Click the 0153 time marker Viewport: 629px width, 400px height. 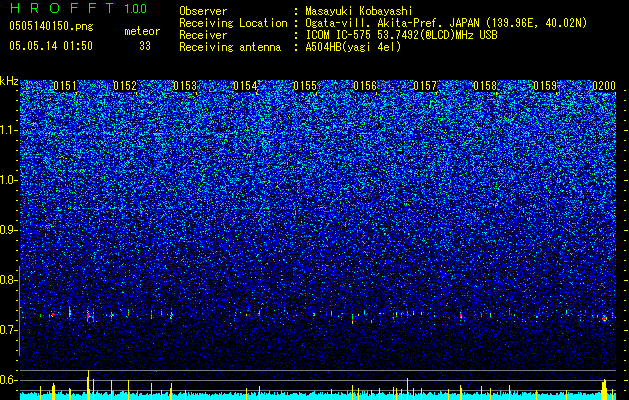click(185, 86)
